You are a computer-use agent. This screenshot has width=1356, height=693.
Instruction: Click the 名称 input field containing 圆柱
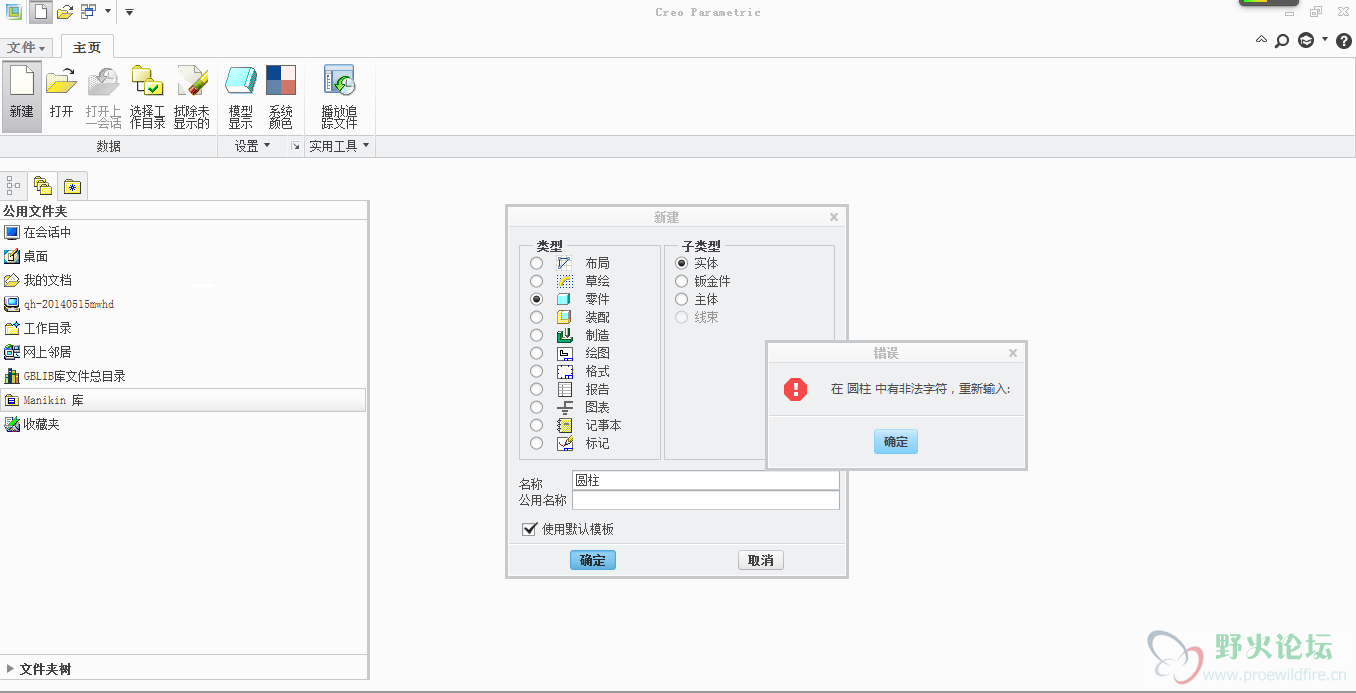(x=706, y=480)
